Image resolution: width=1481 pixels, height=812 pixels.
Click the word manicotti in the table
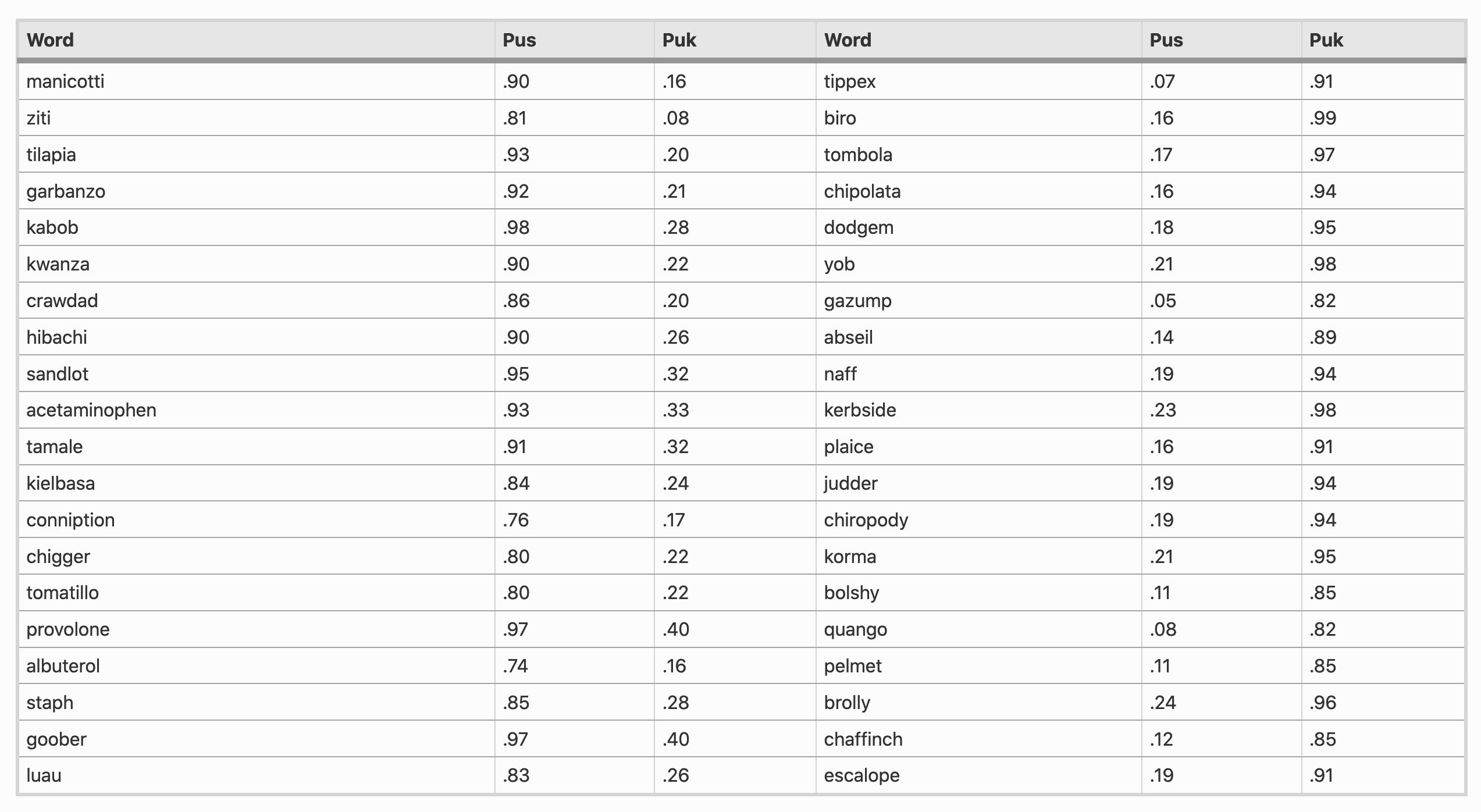pyautogui.click(x=65, y=81)
